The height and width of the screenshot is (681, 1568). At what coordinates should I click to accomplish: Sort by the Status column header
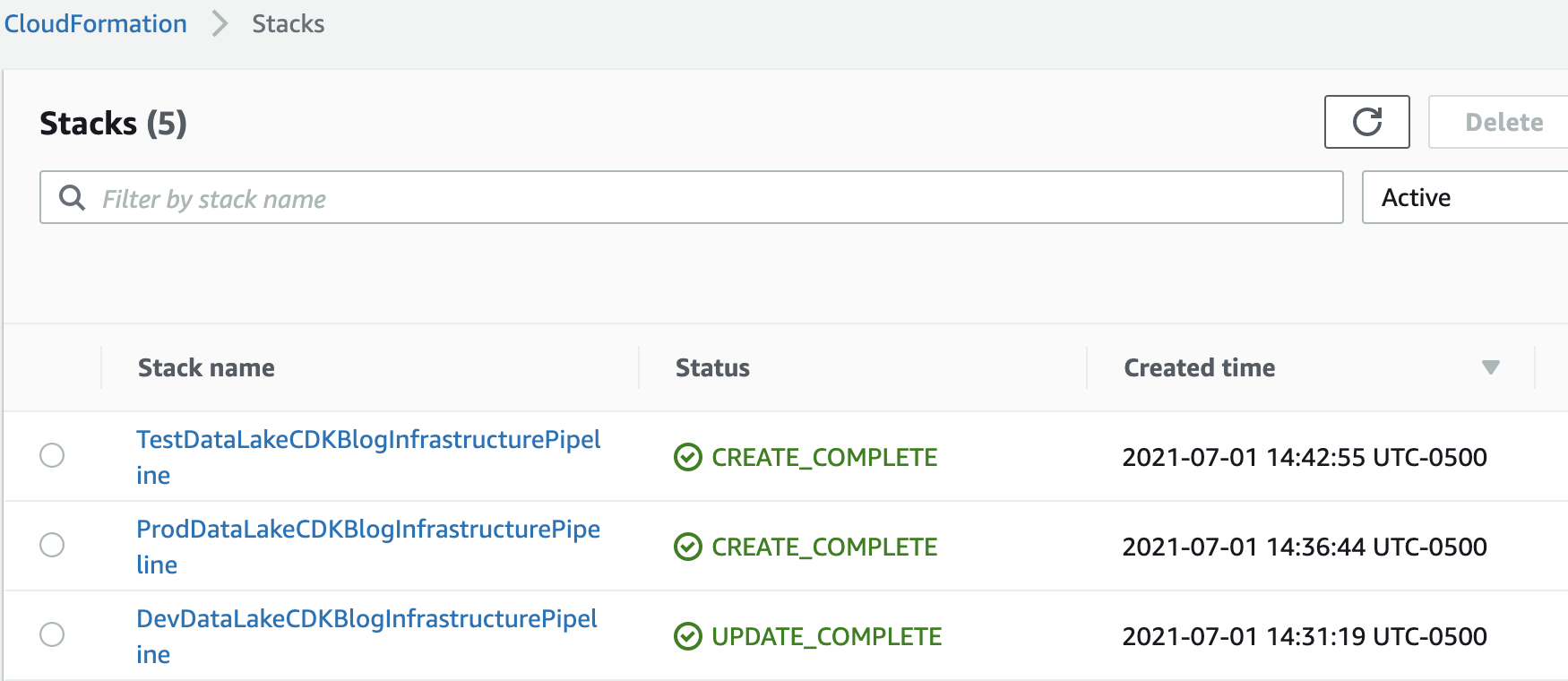[x=712, y=367]
